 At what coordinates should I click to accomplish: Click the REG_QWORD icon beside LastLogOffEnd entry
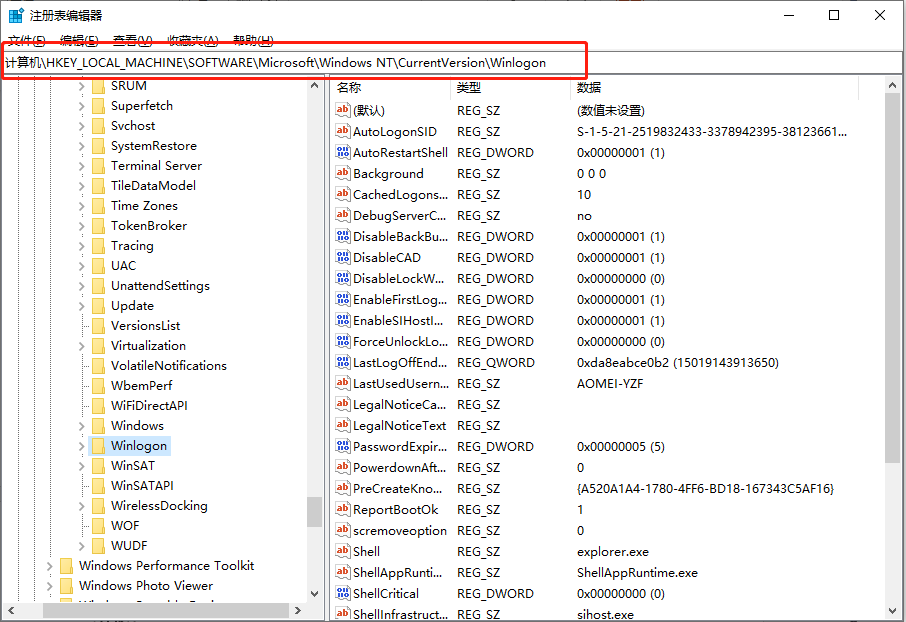pos(343,362)
